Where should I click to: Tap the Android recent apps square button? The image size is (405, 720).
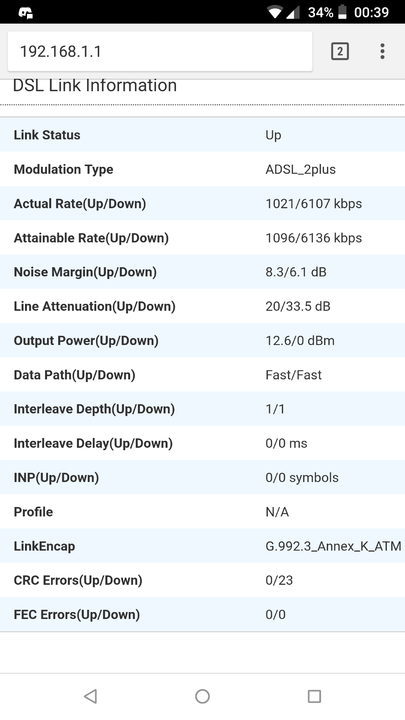[x=314, y=696]
